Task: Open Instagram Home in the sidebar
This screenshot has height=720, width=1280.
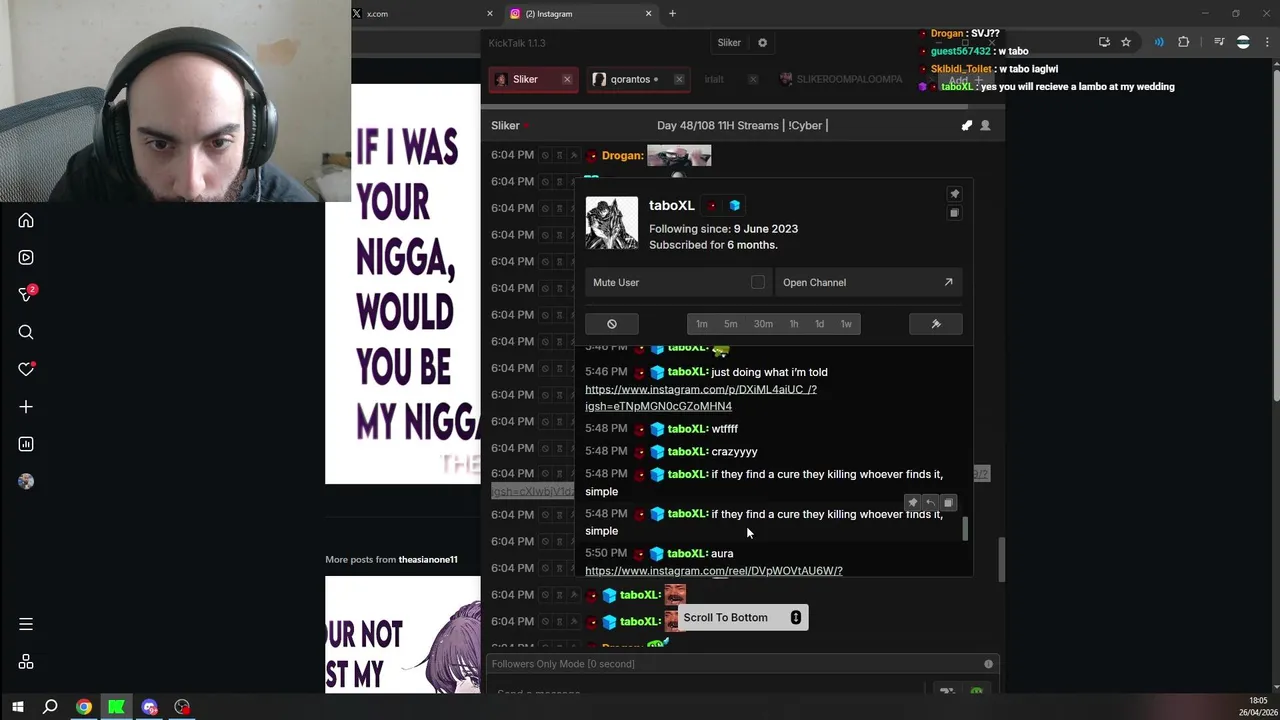Action: point(26,220)
